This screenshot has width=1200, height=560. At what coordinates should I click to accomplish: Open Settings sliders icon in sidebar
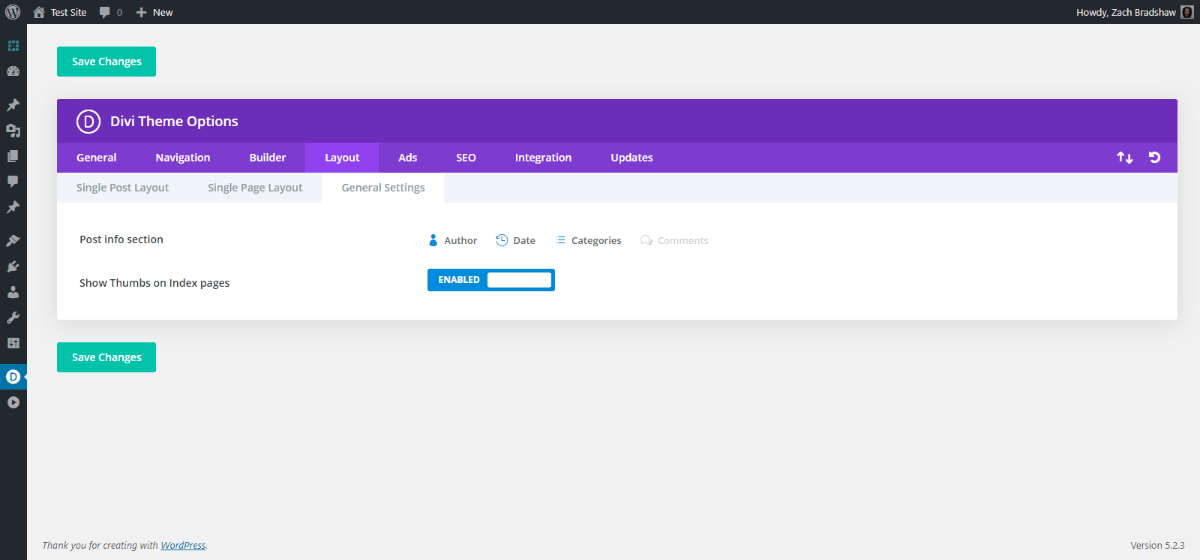13,343
